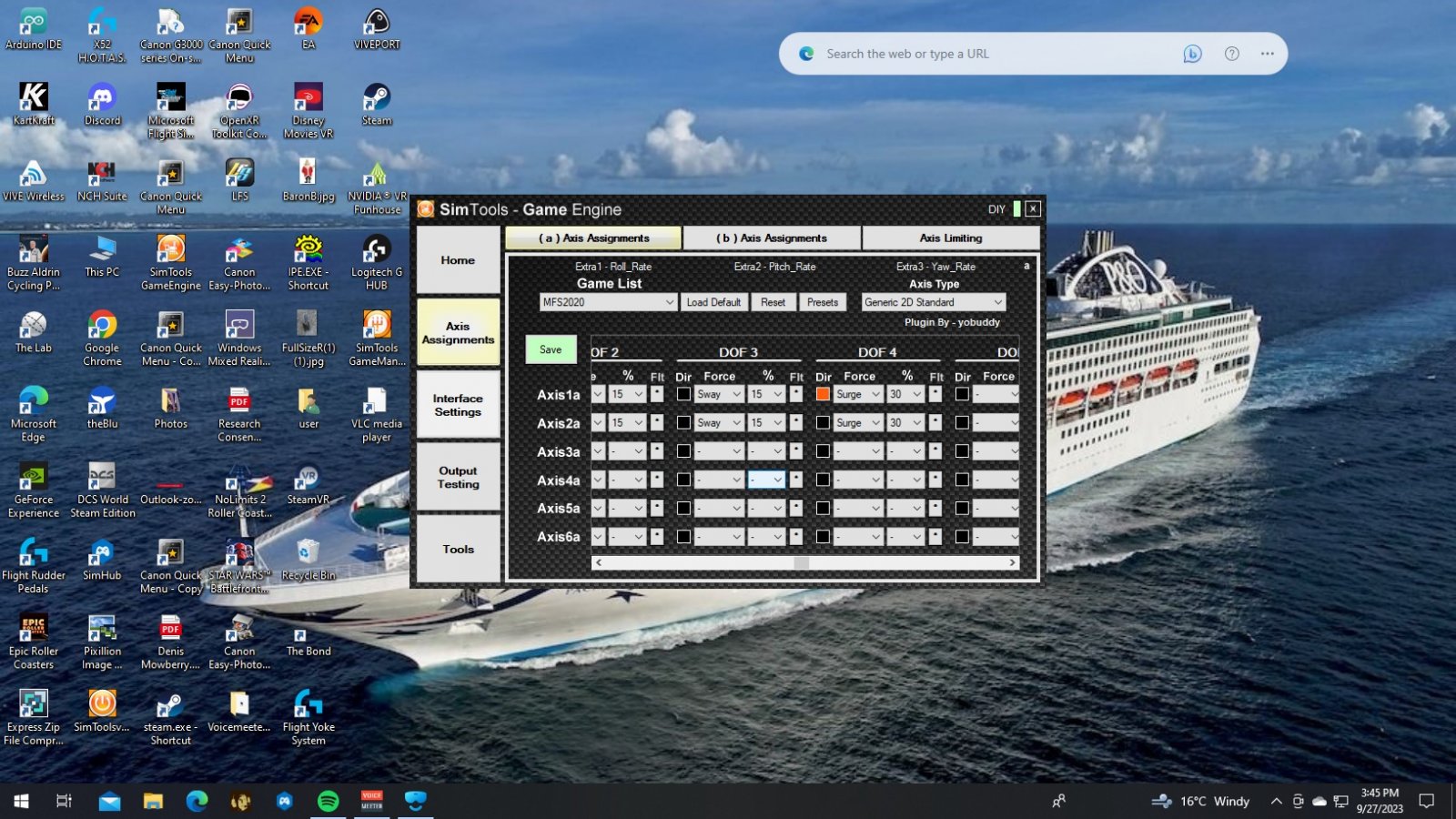Toggle DOF 3 Dir checkbox for Axis3a
1456x819 pixels.
[x=683, y=451]
